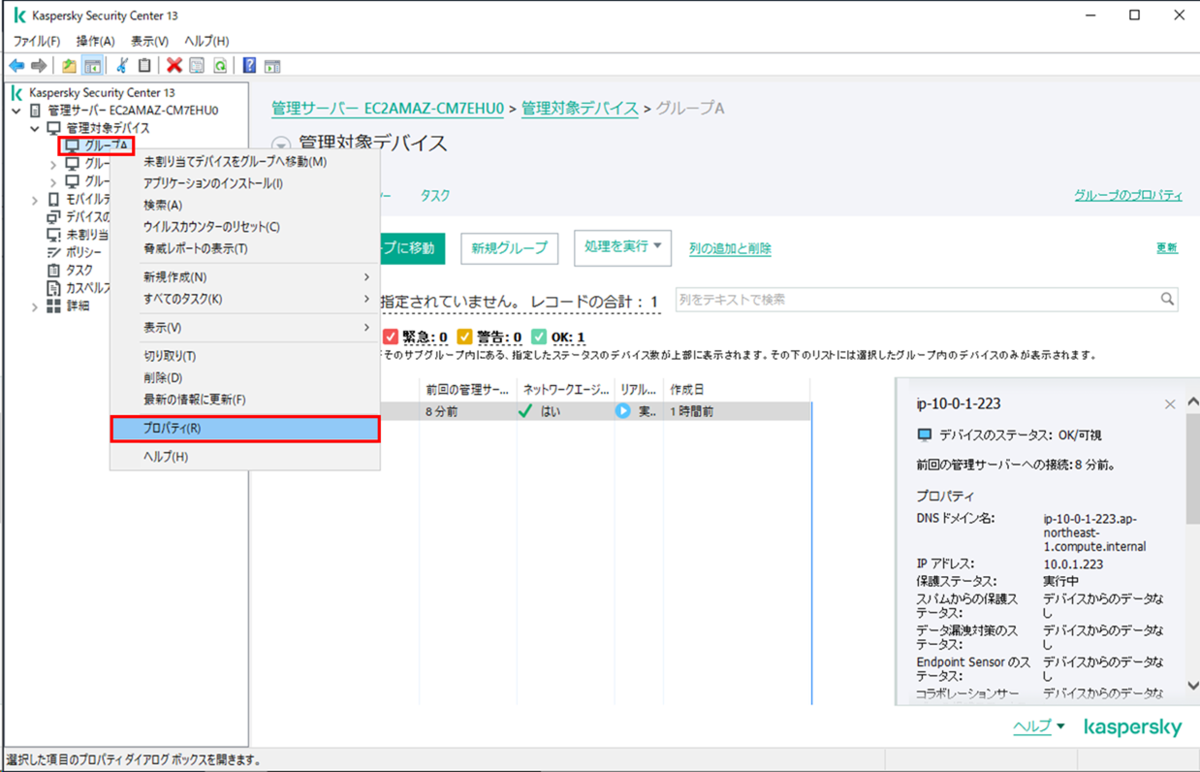1200x772 pixels.
Task: Choose アプリケーションのインストール(I)
Action: click(245, 184)
